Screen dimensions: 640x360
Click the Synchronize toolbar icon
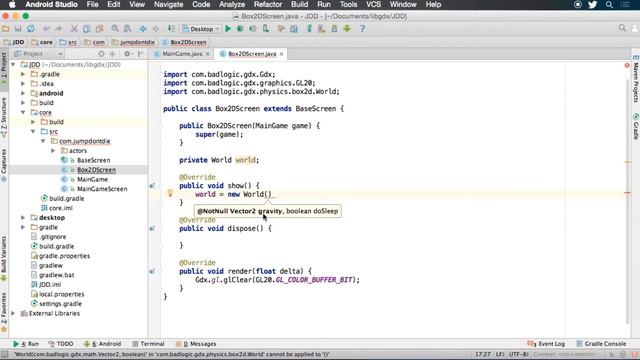tap(31, 29)
